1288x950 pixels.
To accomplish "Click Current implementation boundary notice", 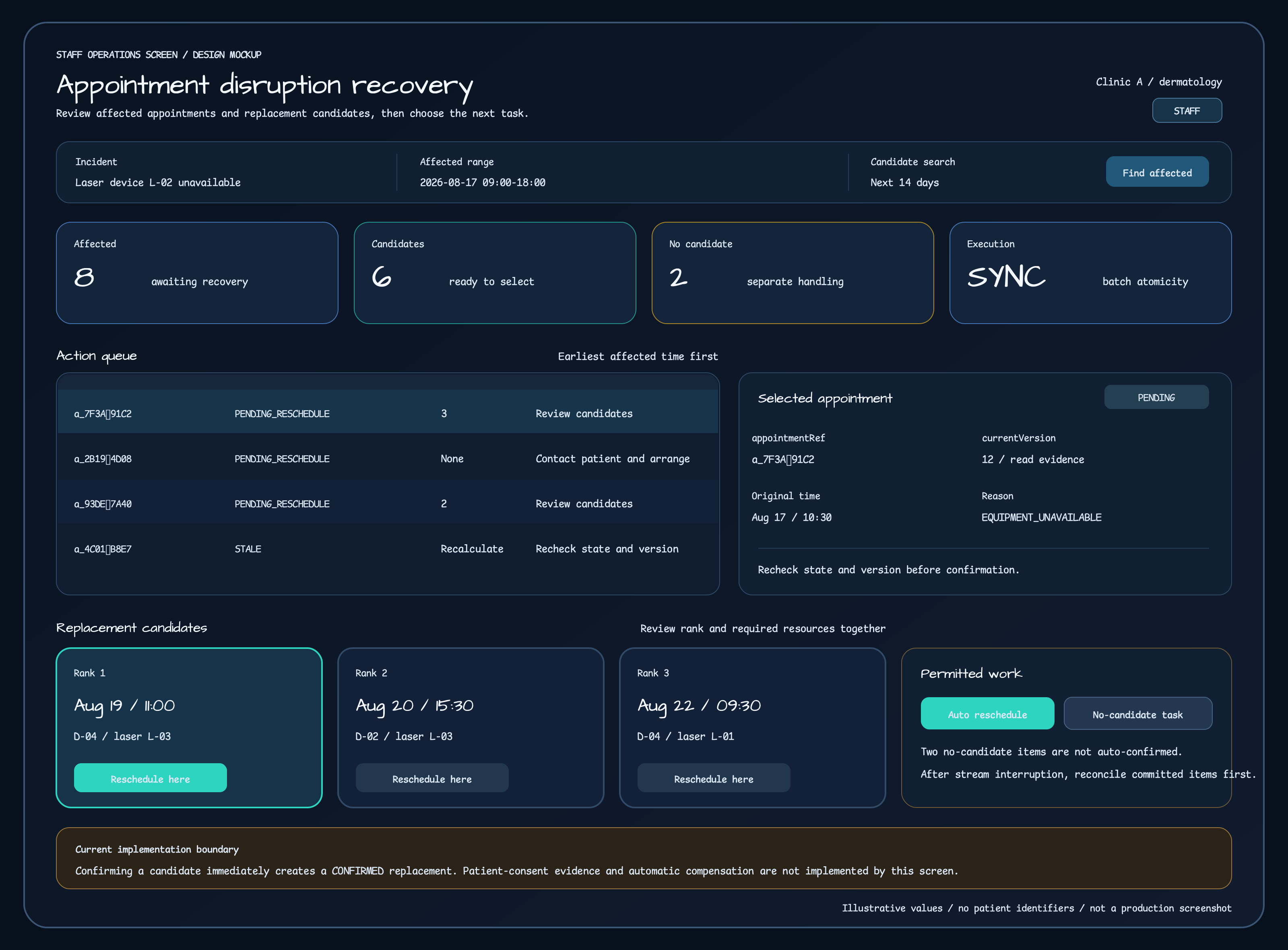I will 644,858.
